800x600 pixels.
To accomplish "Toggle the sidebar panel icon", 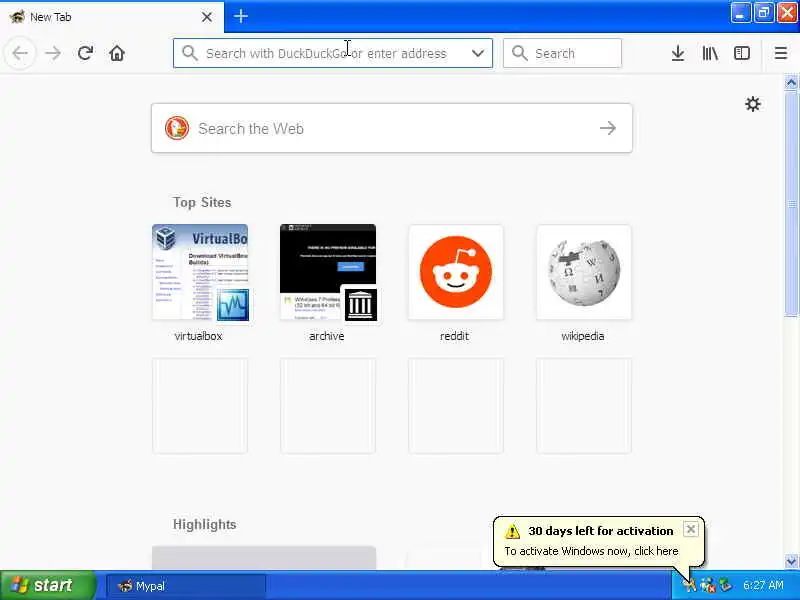I will click(741, 53).
